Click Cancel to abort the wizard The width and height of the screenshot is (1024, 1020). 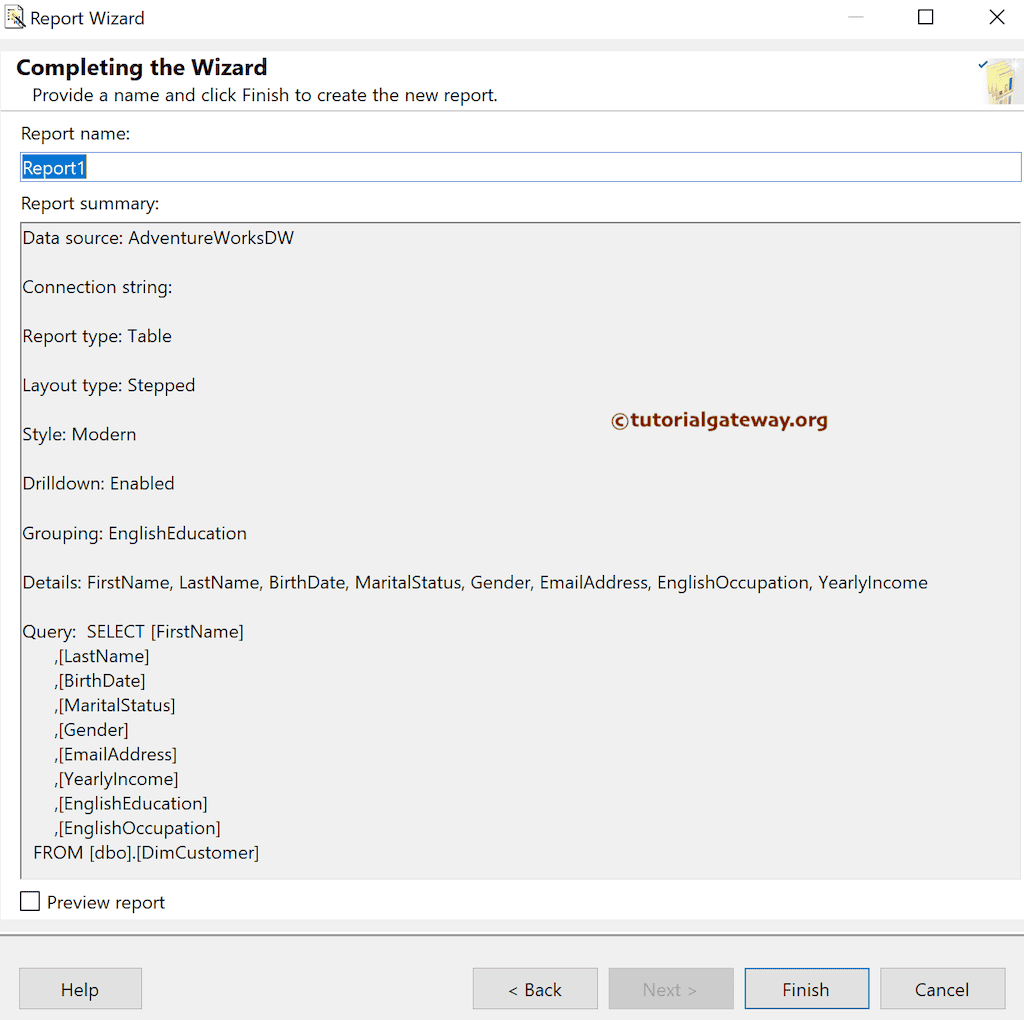tap(942, 988)
